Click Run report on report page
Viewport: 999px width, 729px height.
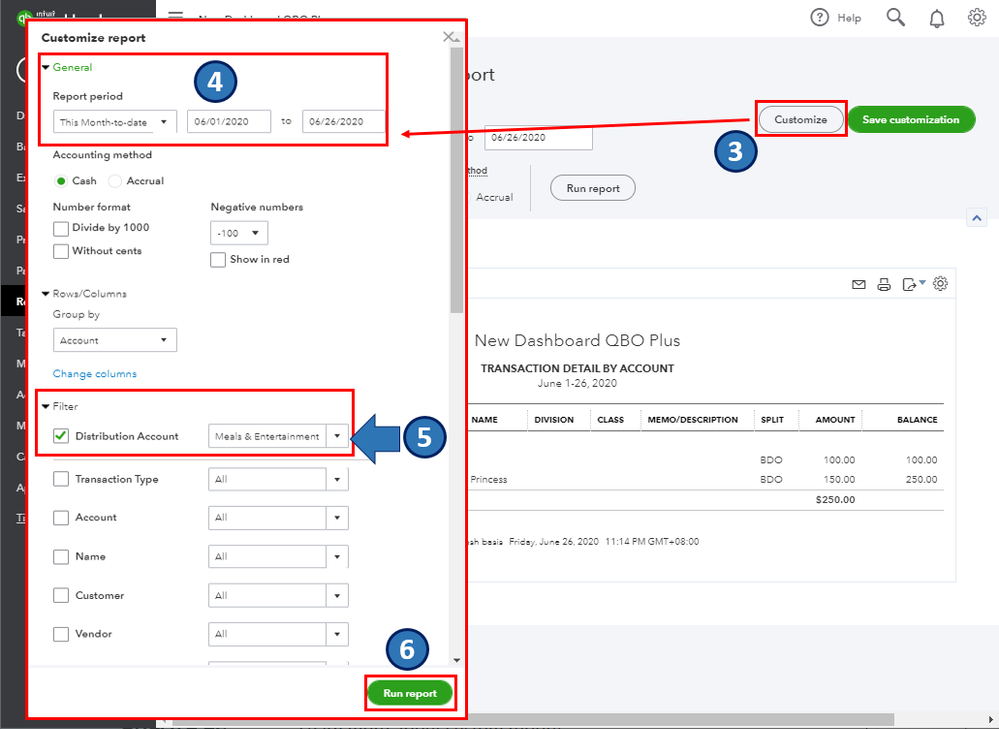tap(593, 188)
